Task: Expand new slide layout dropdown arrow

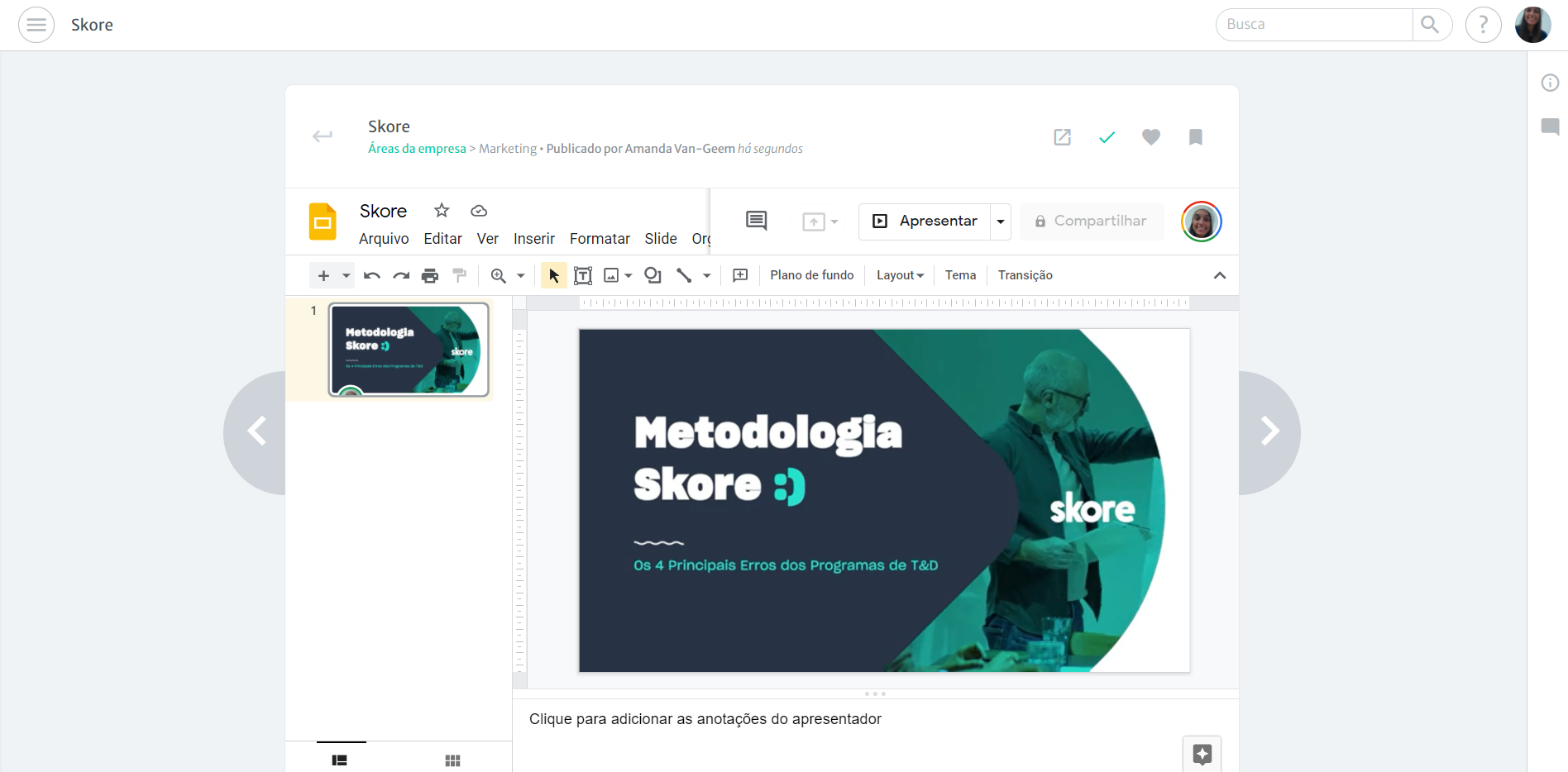Action: click(x=347, y=275)
